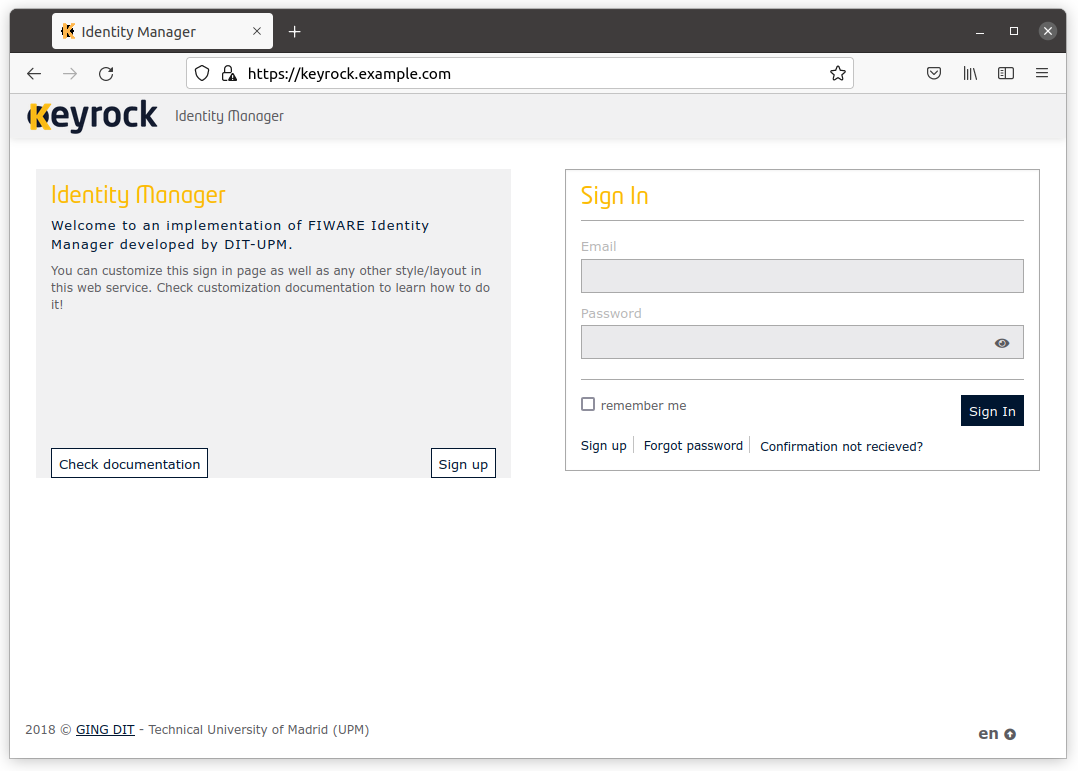
Task: Focus the Password input field
Action: (802, 342)
